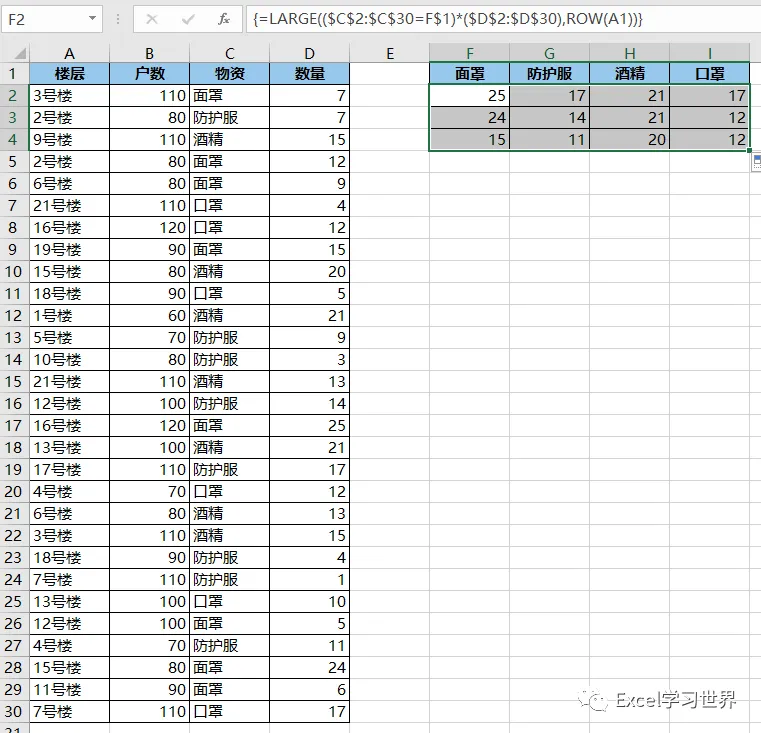Click cell A24 with 7号楼
This screenshot has height=733, width=761.
click(x=69, y=580)
